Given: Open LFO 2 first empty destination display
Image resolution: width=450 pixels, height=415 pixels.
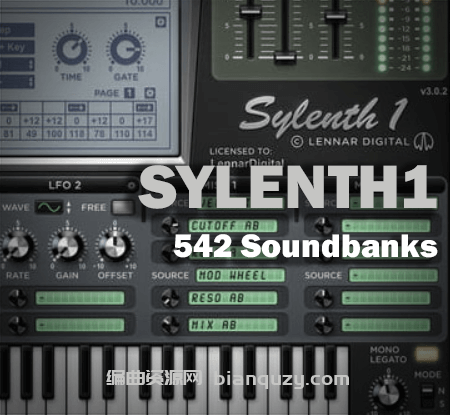Looking at the screenshot, I should click(80, 298).
